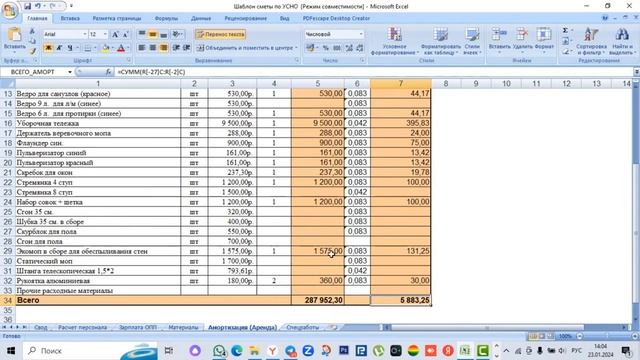This screenshot has width=640, height=360.
Task: Align text left
Action: (142, 48)
